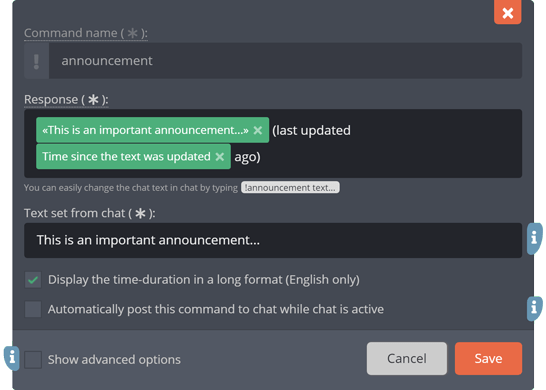Focus the Command name field containing announcement
The image size is (546, 390).
[285, 61]
